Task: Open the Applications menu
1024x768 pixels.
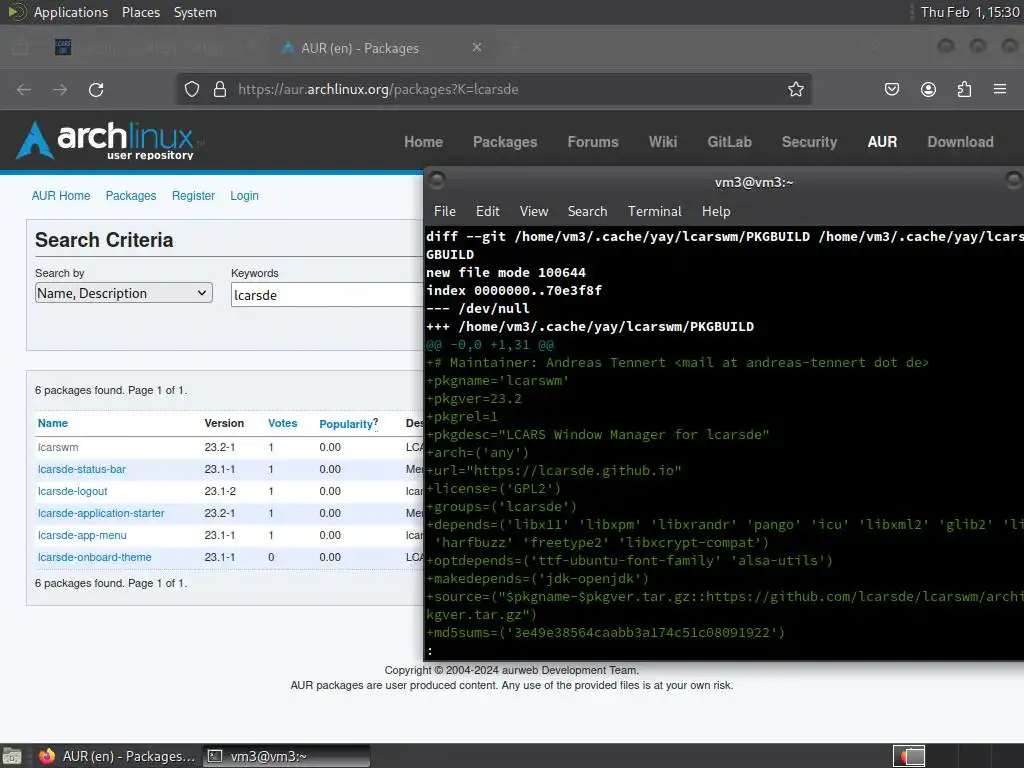Action: (x=71, y=12)
